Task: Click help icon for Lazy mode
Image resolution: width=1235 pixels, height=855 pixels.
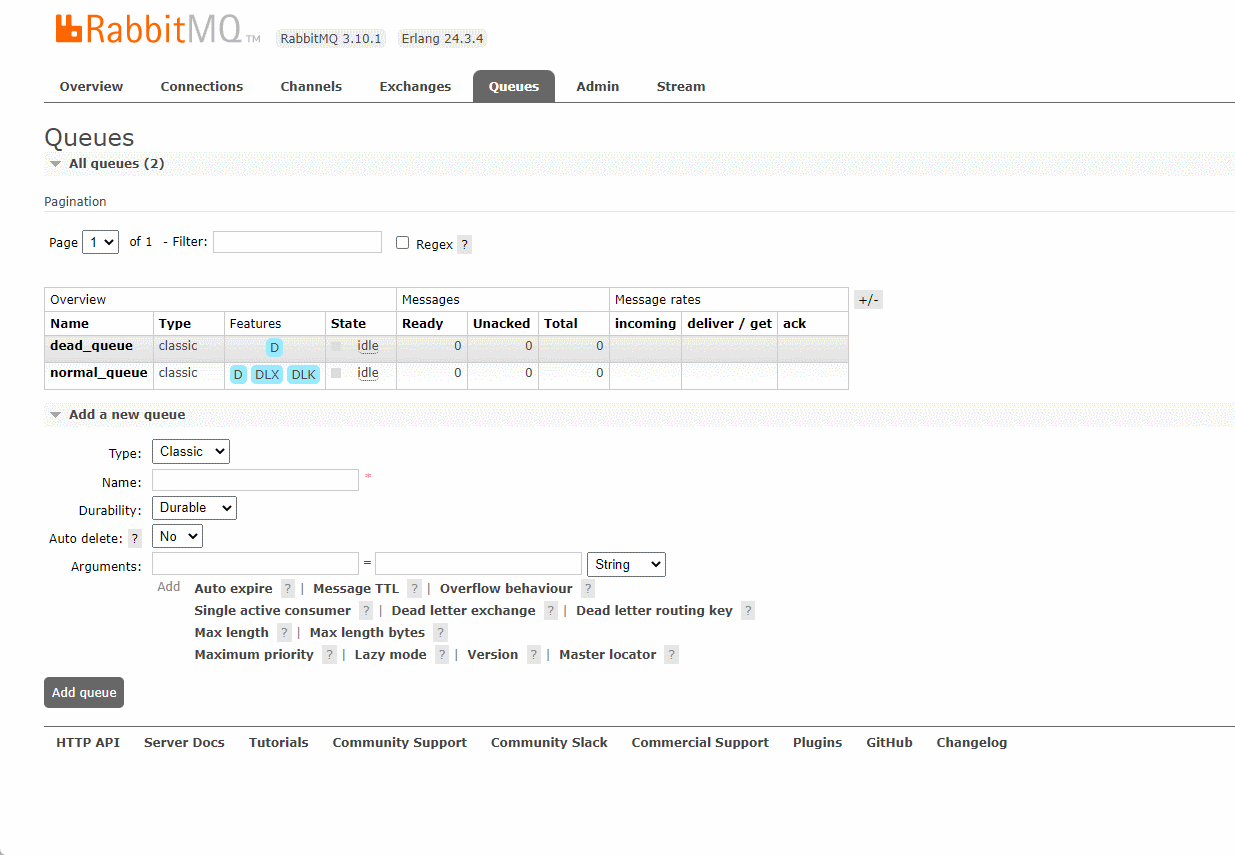Action: 442,654
